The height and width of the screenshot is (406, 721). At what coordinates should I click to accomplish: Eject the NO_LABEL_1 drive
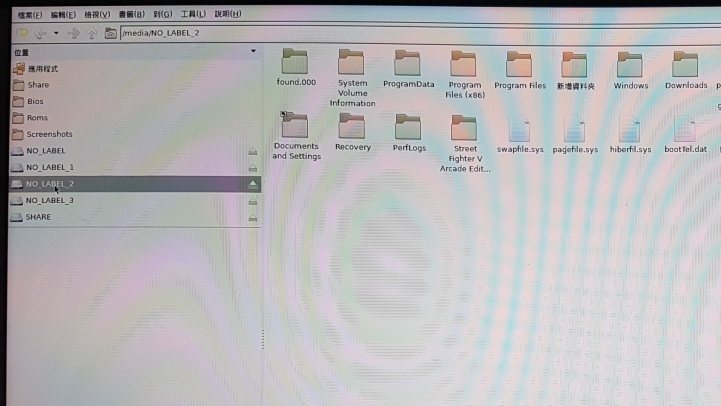pyautogui.click(x=253, y=168)
